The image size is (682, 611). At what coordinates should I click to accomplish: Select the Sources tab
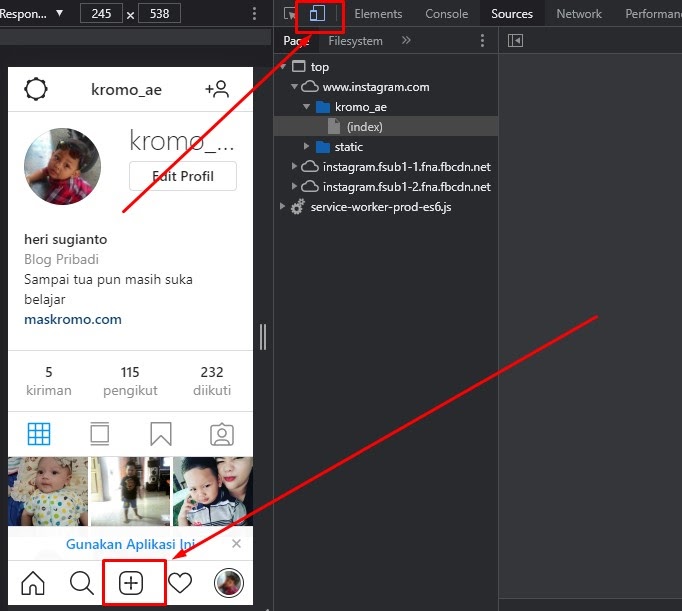(512, 14)
